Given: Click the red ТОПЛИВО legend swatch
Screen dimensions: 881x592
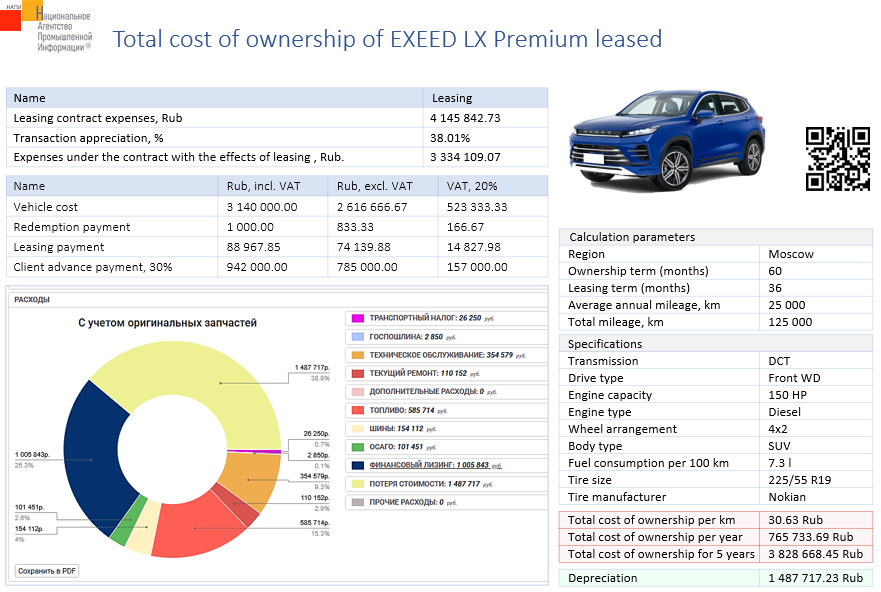Looking at the screenshot, I should click(357, 411).
